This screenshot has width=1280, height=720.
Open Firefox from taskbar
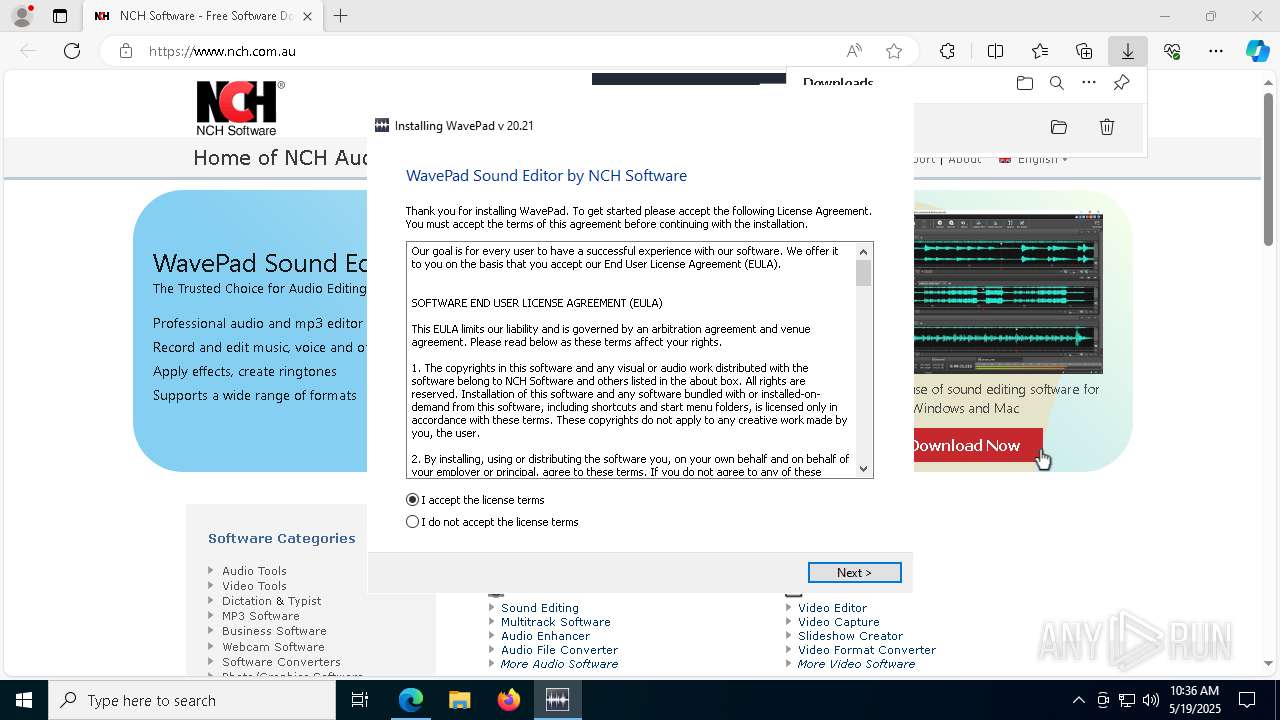click(x=509, y=700)
